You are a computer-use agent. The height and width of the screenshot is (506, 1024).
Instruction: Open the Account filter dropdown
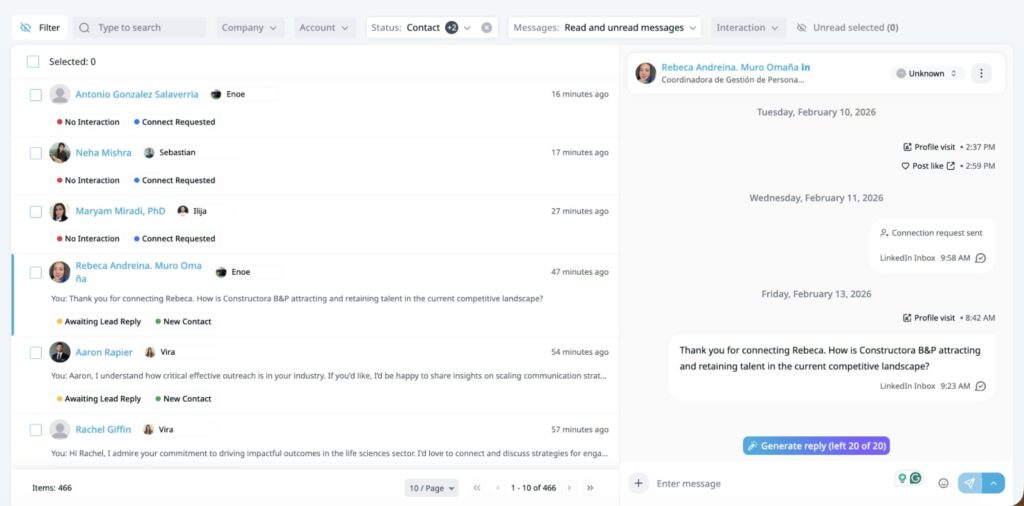(324, 28)
